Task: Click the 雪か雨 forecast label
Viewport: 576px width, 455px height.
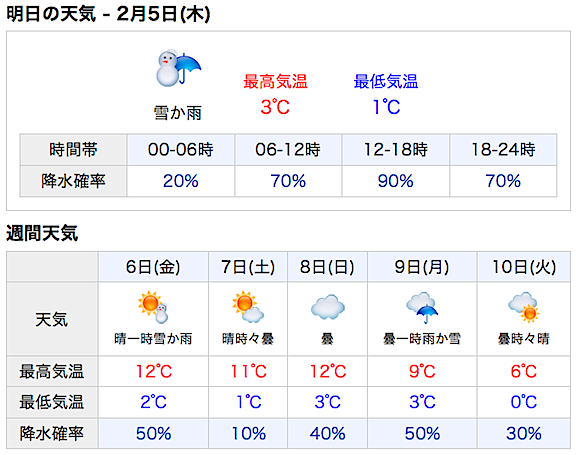Action: [x=178, y=113]
